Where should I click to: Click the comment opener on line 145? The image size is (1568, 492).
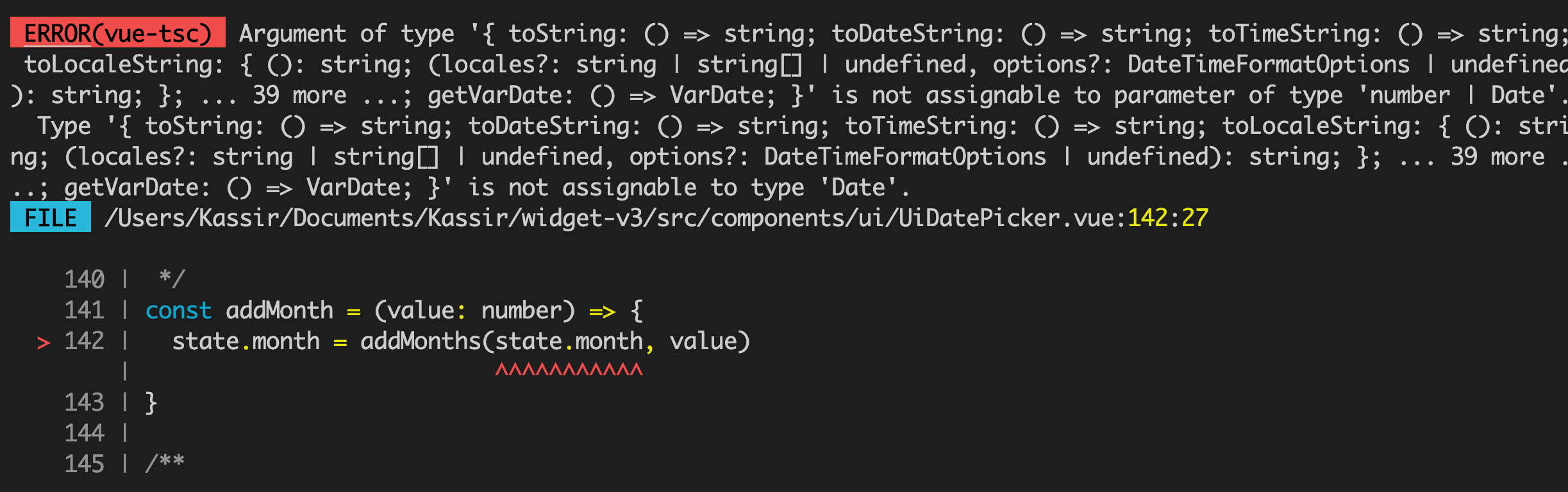[165, 463]
